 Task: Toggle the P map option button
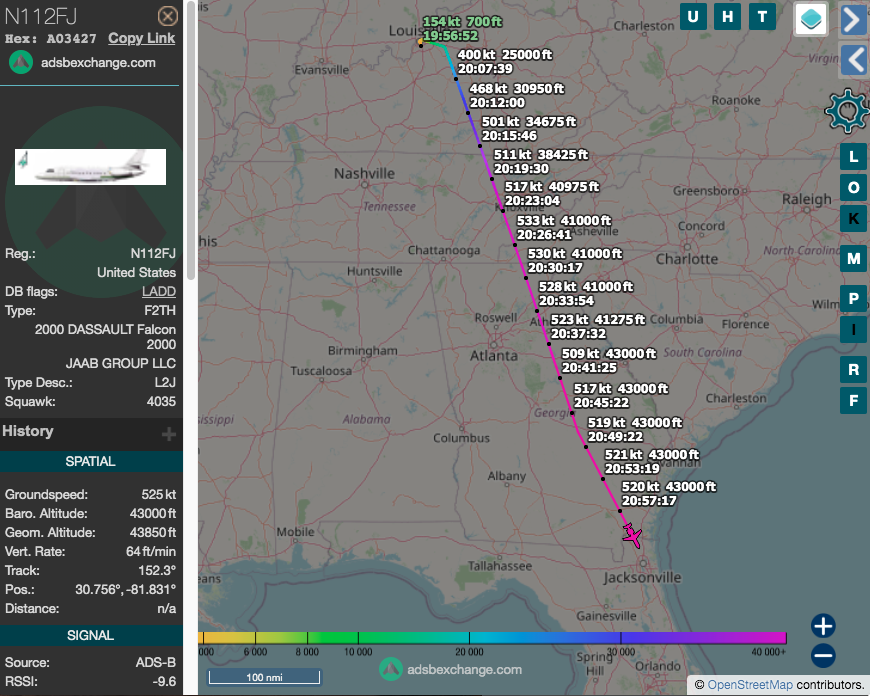coord(853,299)
